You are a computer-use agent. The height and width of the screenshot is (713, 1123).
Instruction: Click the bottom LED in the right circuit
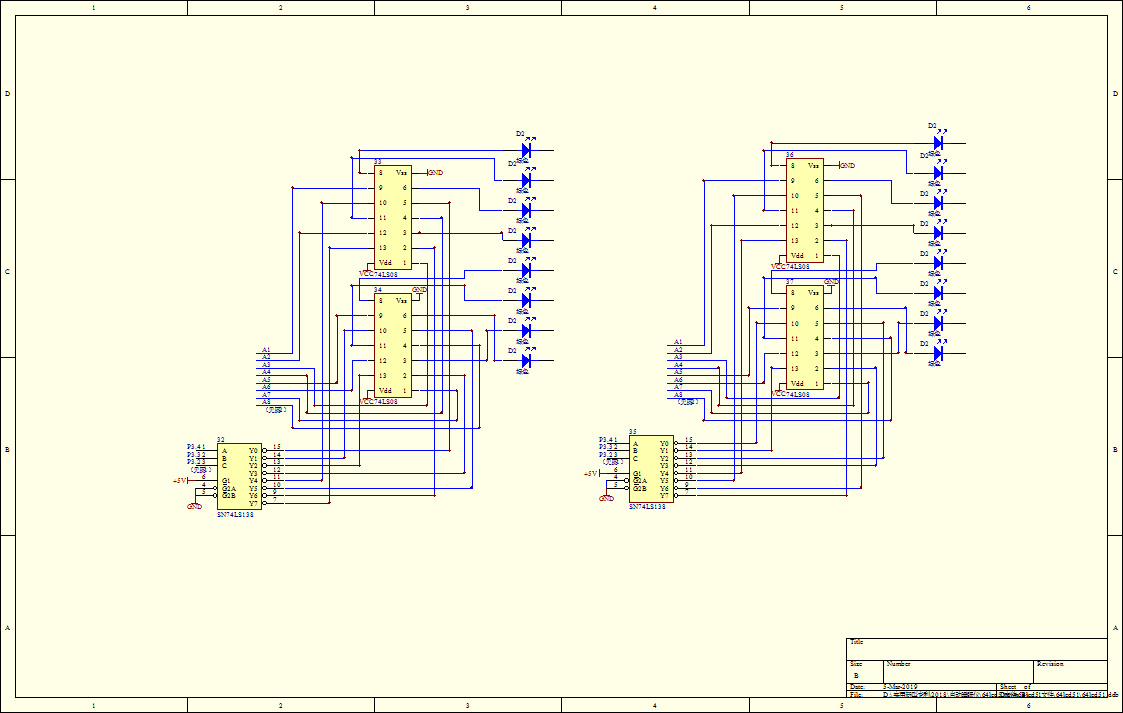click(x=937, y=352)
